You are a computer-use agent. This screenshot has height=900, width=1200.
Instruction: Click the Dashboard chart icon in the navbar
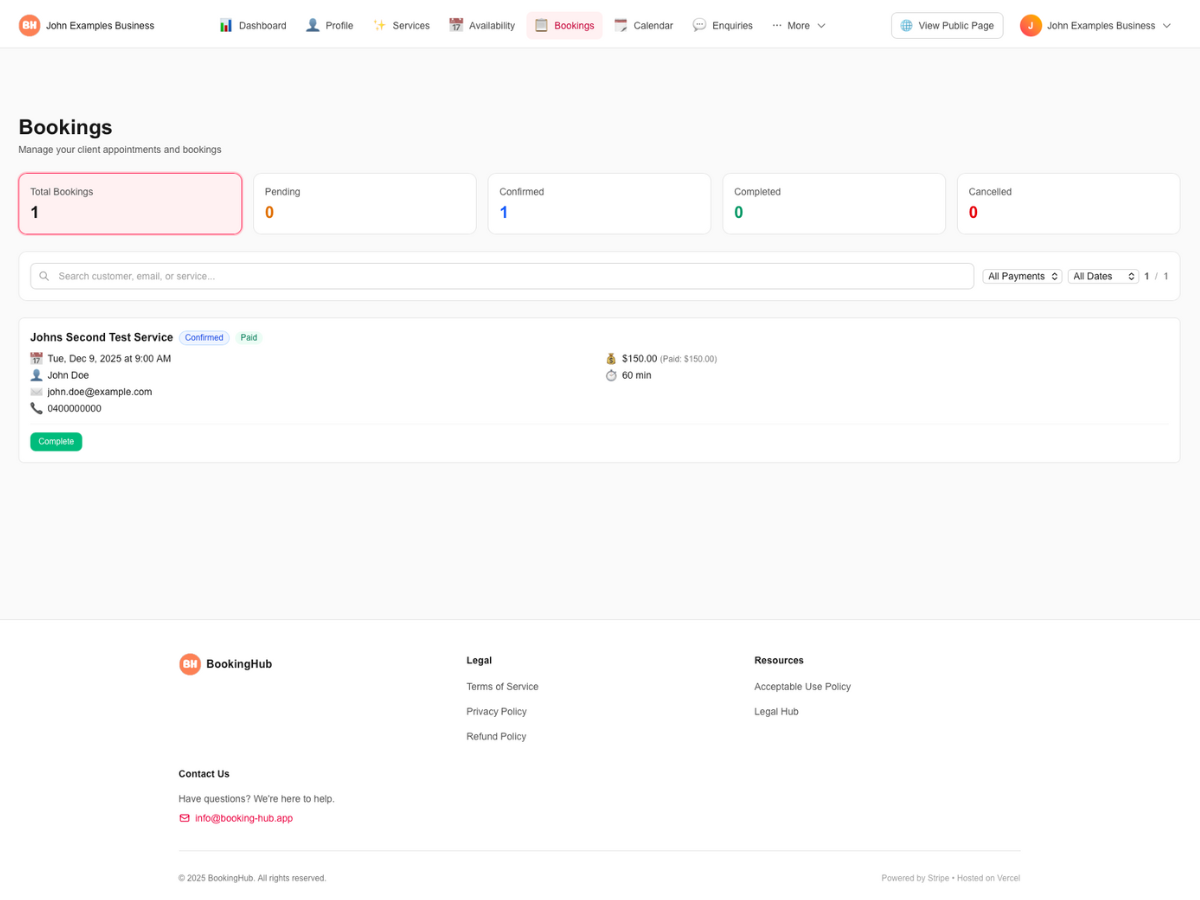click(224, 24)
